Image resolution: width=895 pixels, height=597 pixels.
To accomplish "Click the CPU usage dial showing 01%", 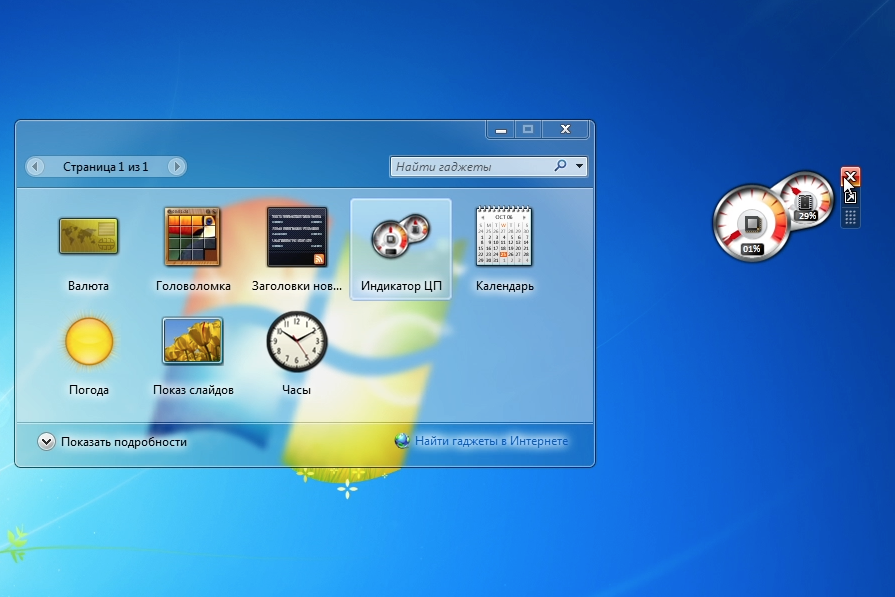I will coord(751,223).
